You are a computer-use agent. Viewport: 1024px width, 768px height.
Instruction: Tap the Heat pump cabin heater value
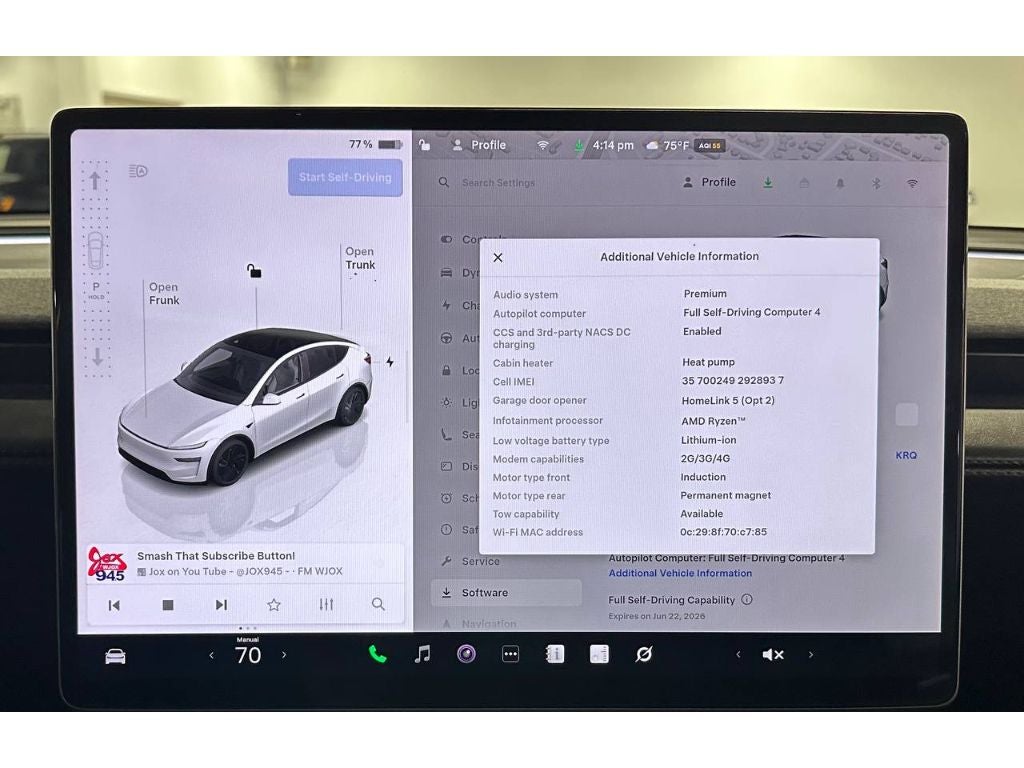pos(709,362)
